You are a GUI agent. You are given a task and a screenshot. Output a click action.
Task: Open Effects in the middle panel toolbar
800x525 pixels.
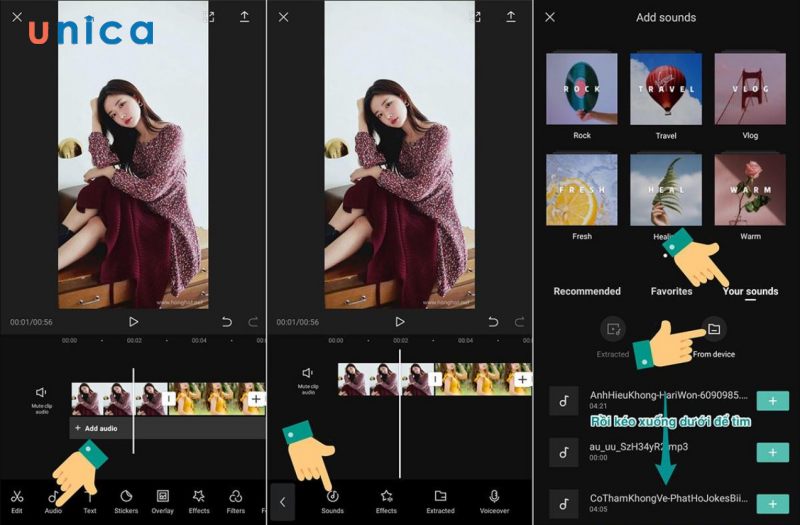[386, 501]
